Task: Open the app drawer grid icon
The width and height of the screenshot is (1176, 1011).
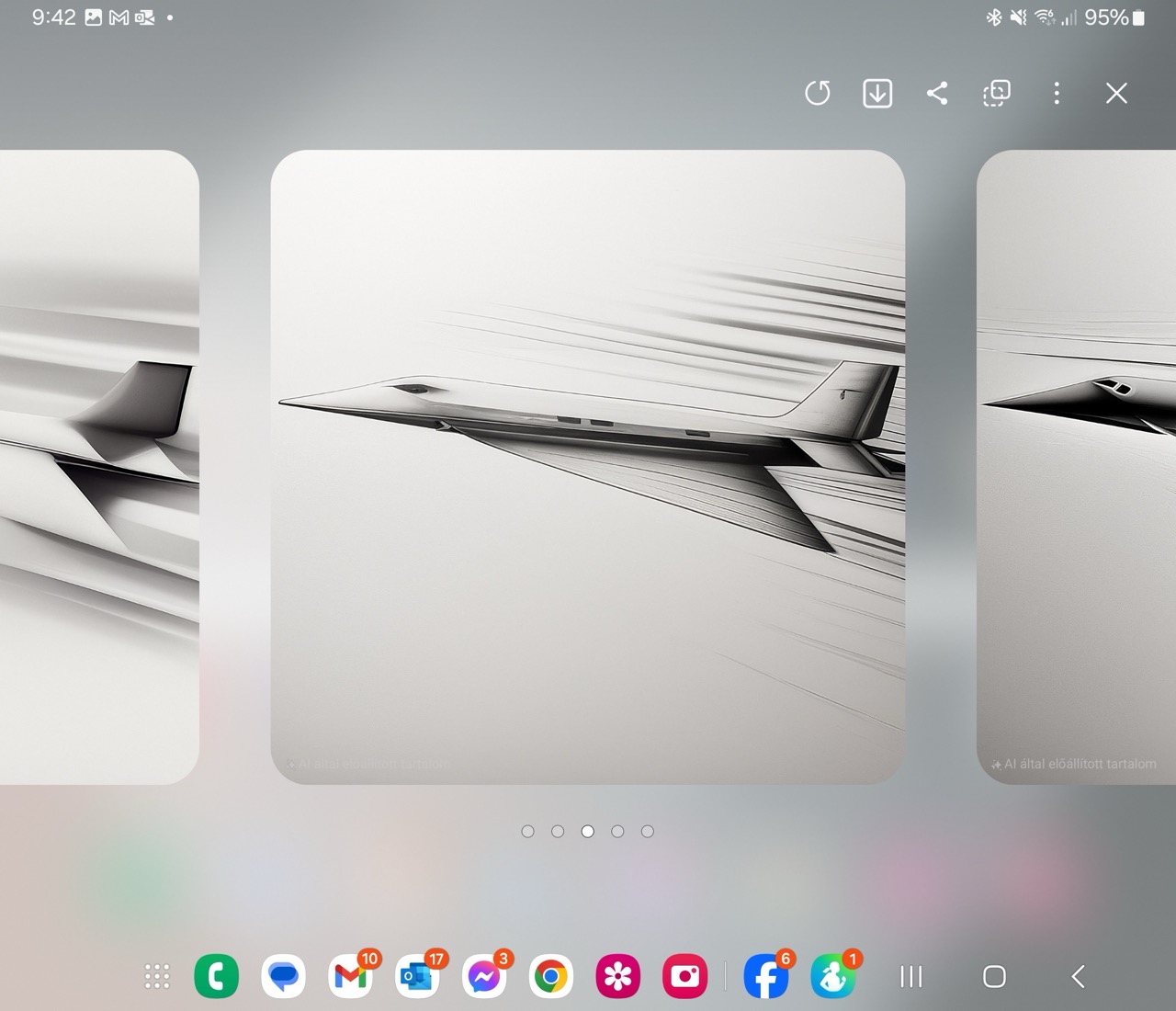Action: click(x=157, y=976)
